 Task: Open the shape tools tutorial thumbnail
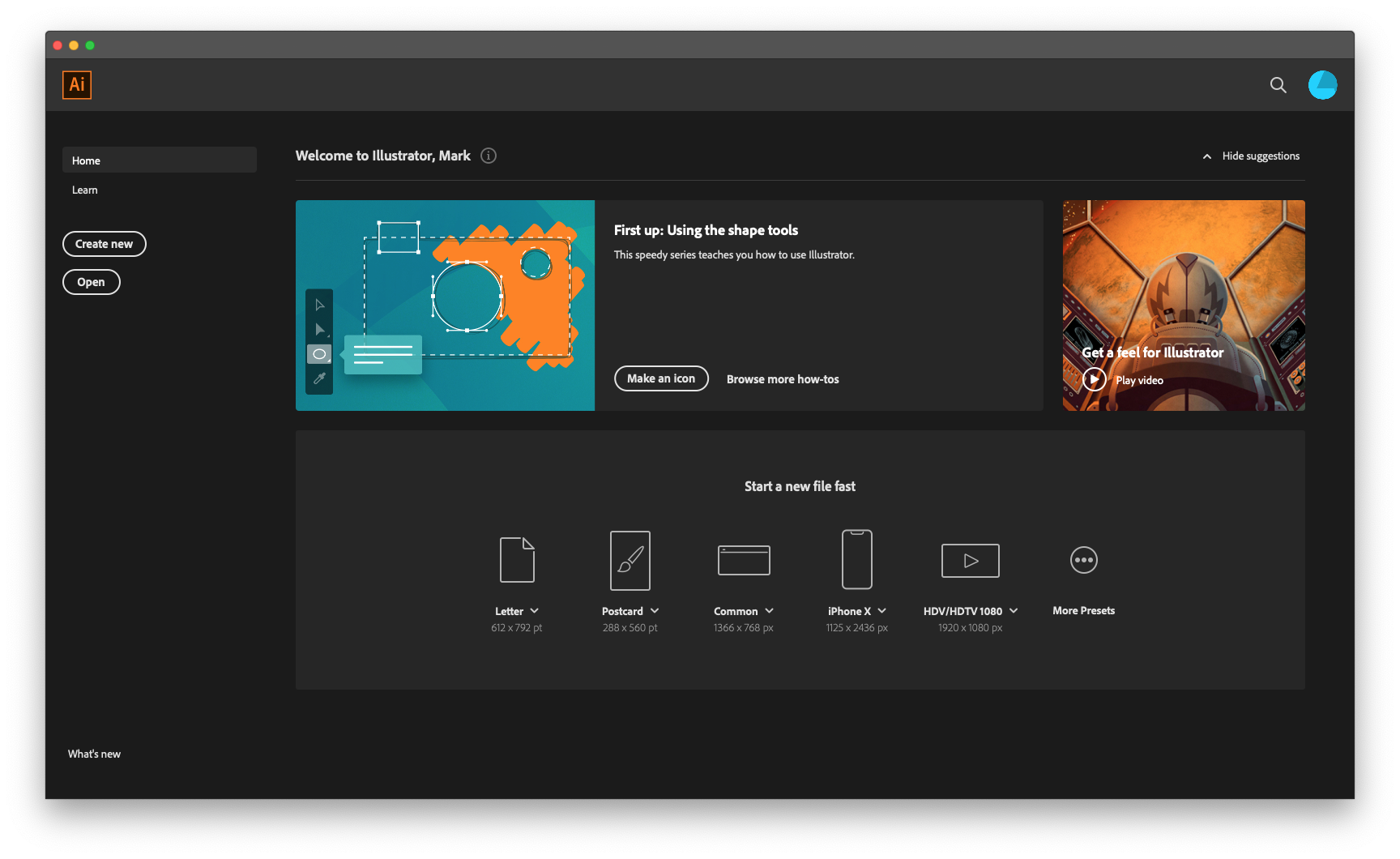446,306
